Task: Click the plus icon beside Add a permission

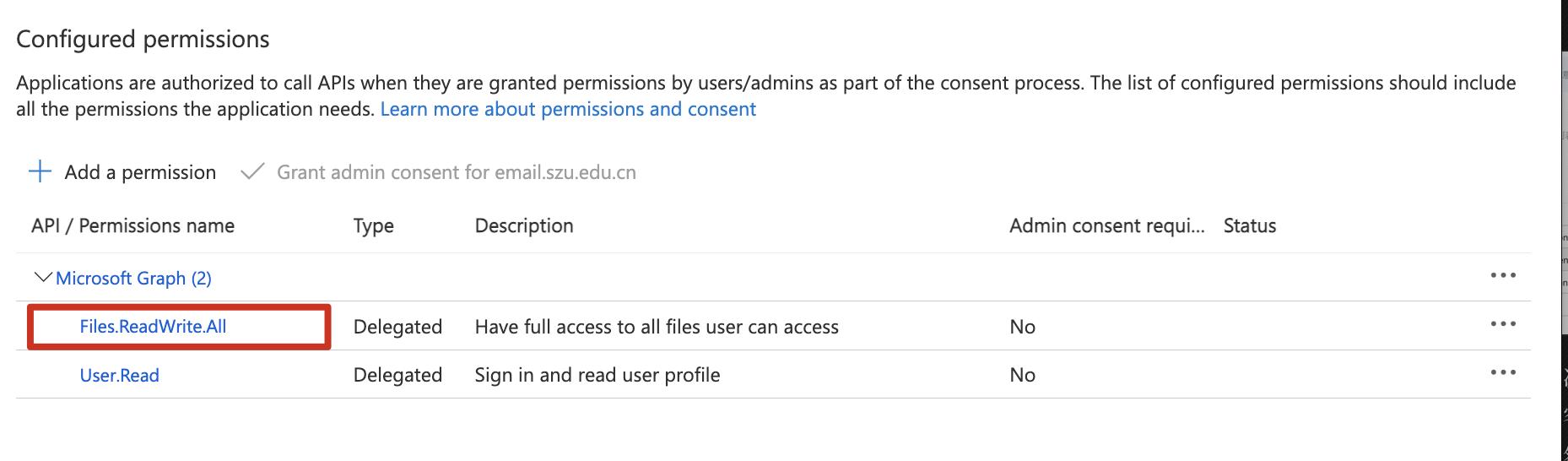Action: (40, 171)
